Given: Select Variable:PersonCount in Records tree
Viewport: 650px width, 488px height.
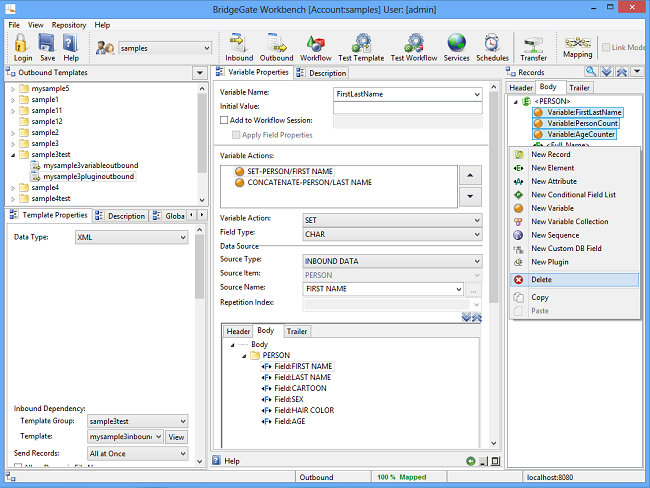Looking at the screenshot, I should [576, 123].
